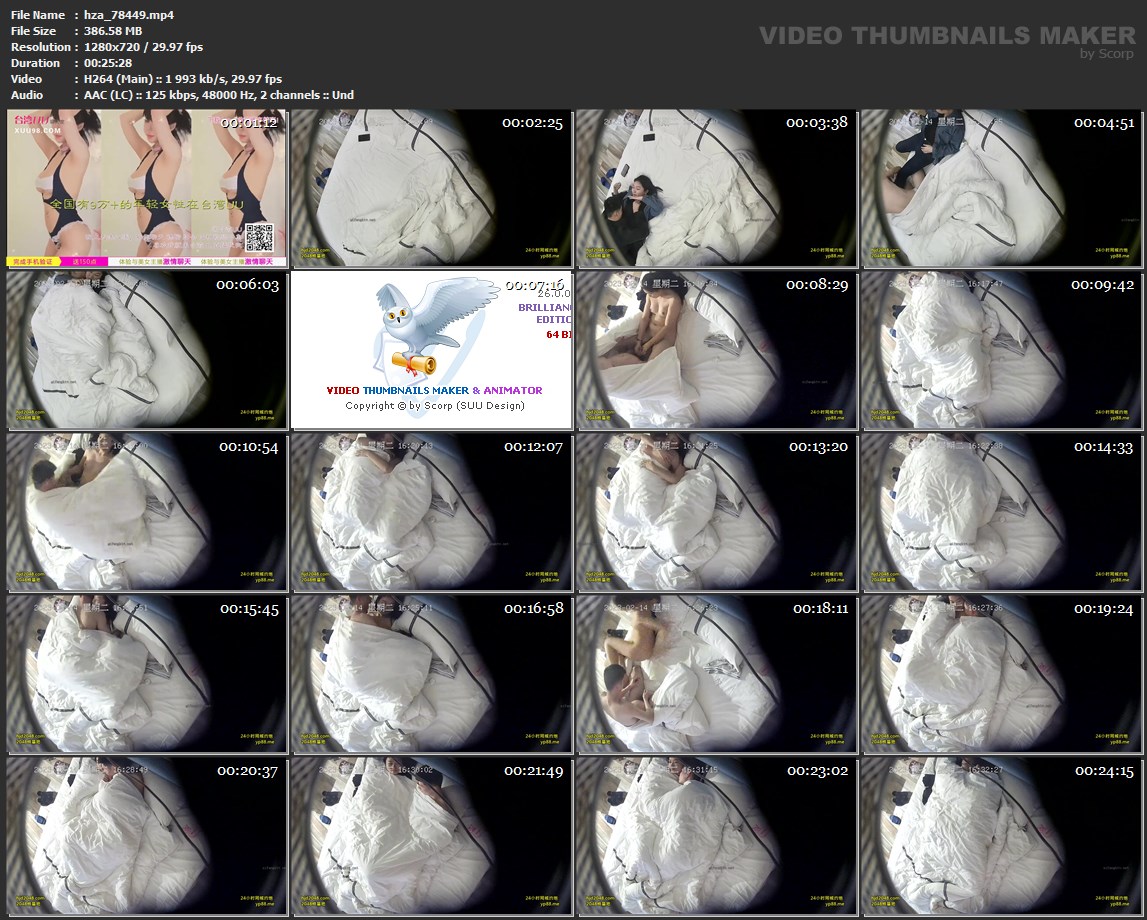1147x920 pixels.
Task: Open the thumbnail at 00:19:24
Action: tap(1001, 673)
